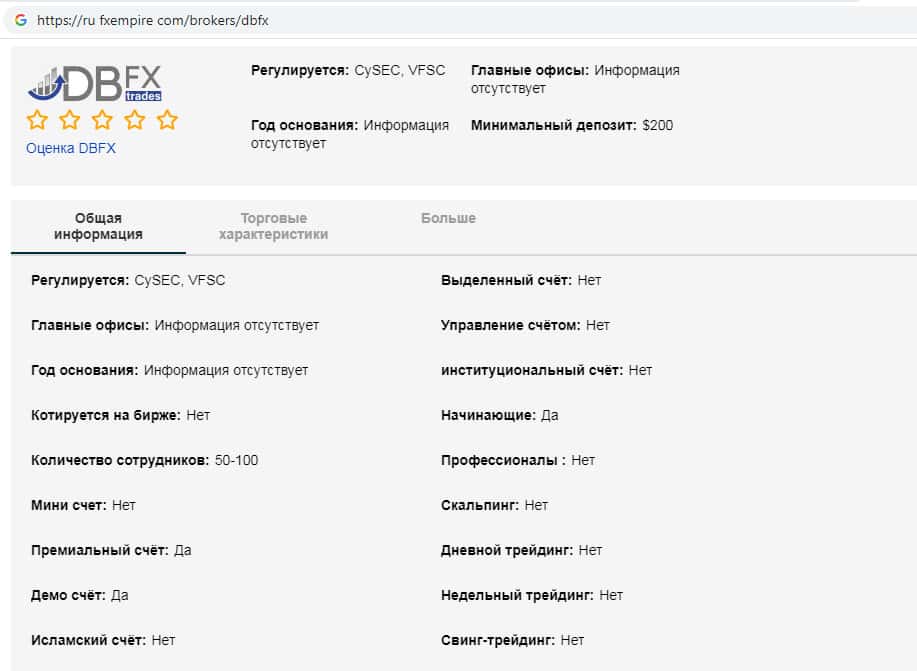Click the Количество сотрудников 50-100 entry

click(145, 460)
